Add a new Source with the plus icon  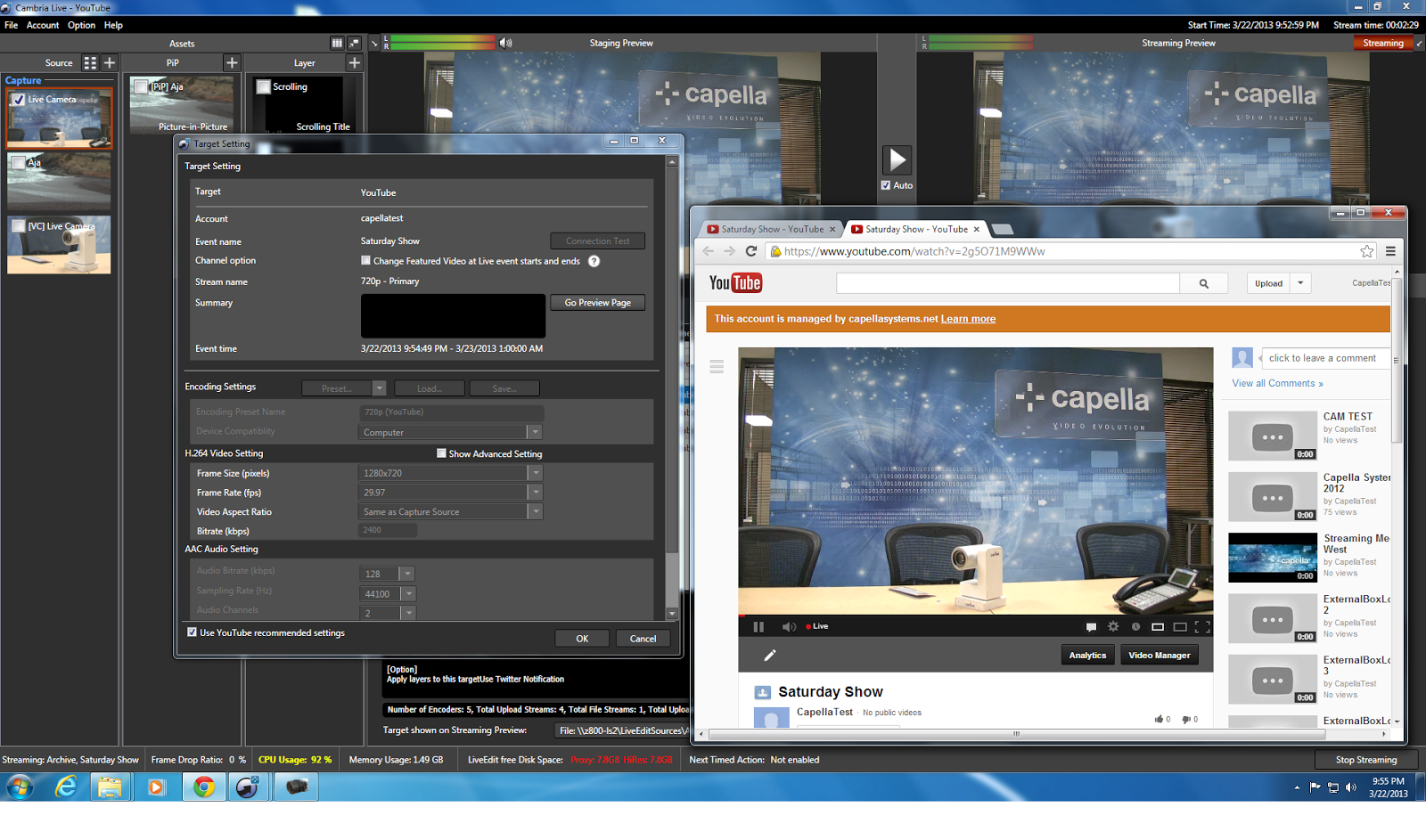point(110,63)
